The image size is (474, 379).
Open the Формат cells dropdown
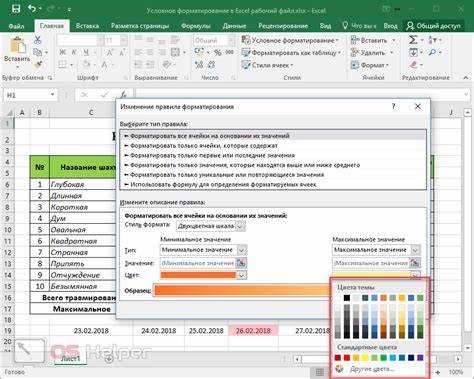[370, 65]
